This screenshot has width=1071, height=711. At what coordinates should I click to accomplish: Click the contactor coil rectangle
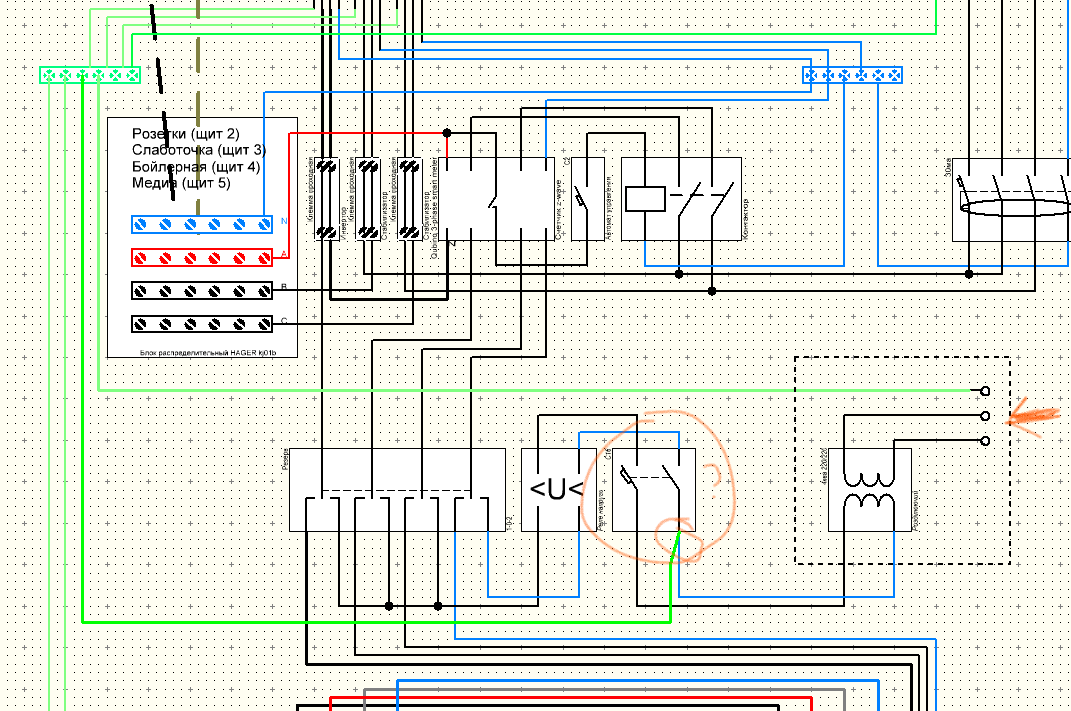pos(645,199)
